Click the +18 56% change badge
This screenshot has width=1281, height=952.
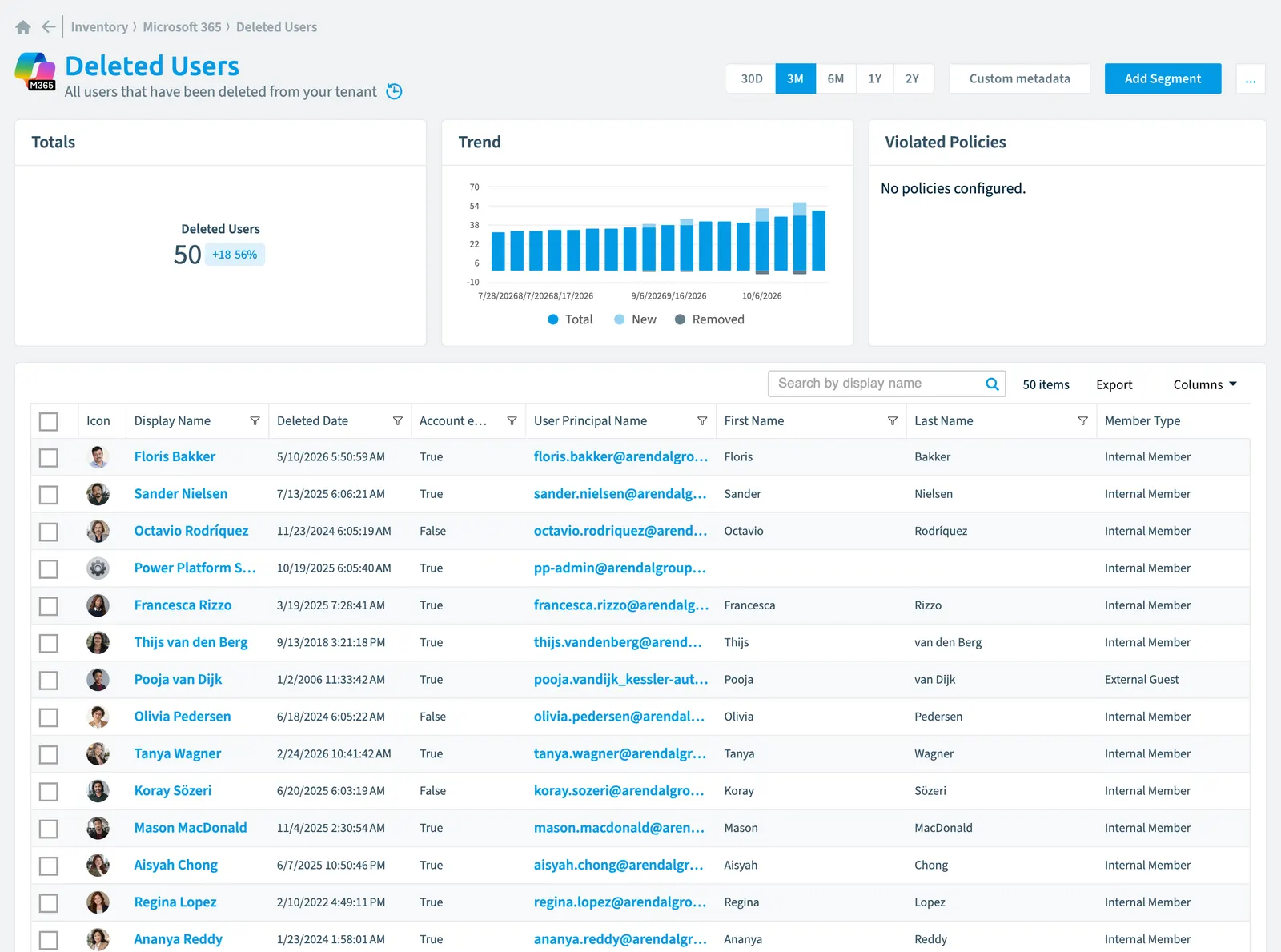point(235,255)
